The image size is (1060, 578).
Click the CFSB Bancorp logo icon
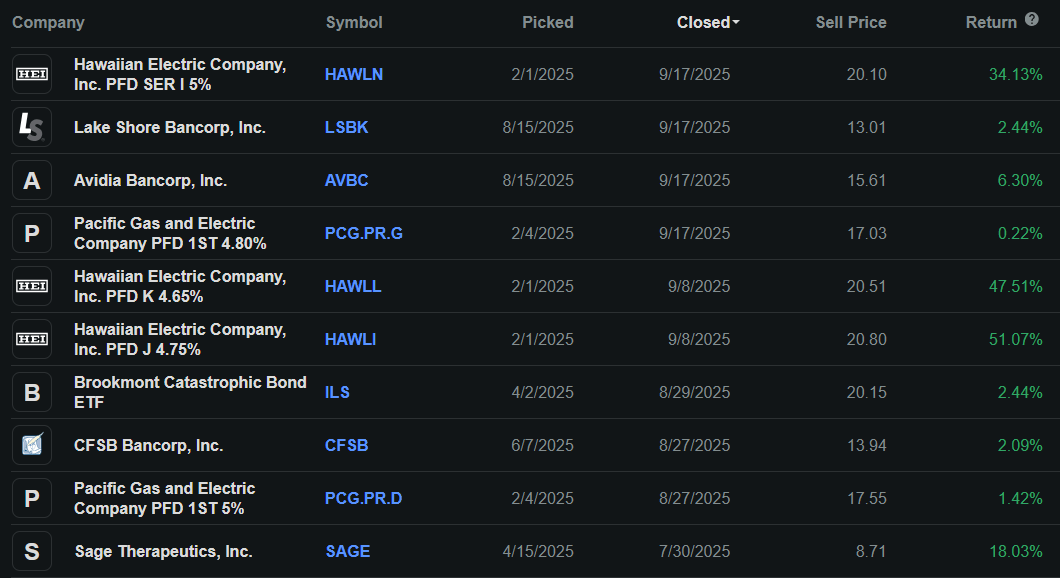[32, 445]
